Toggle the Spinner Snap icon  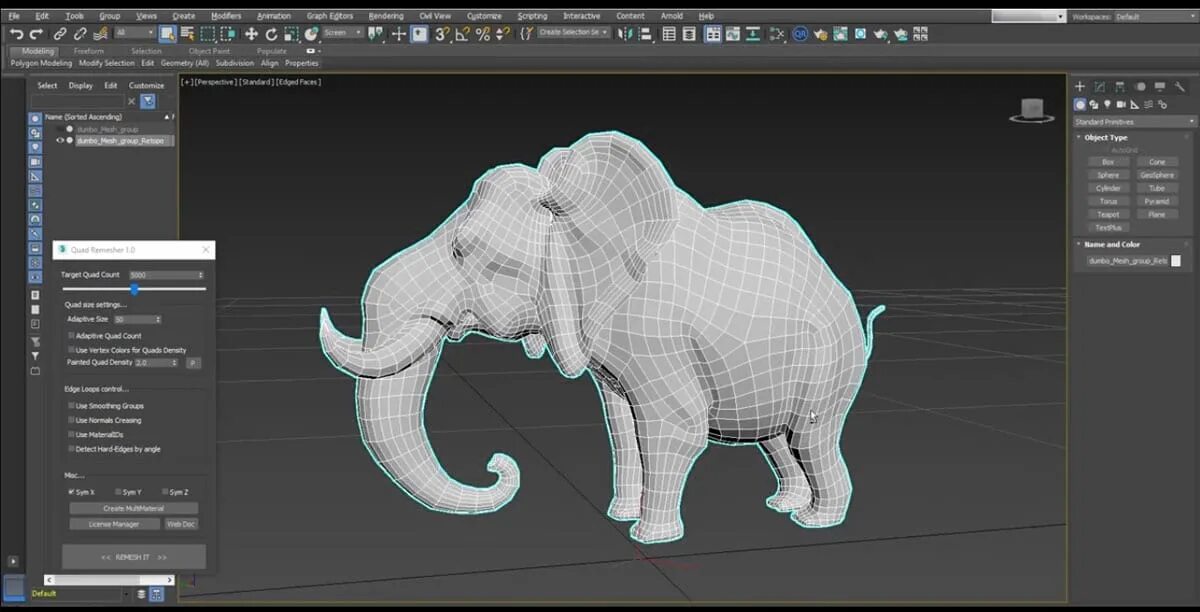click(x=501, y=33)
